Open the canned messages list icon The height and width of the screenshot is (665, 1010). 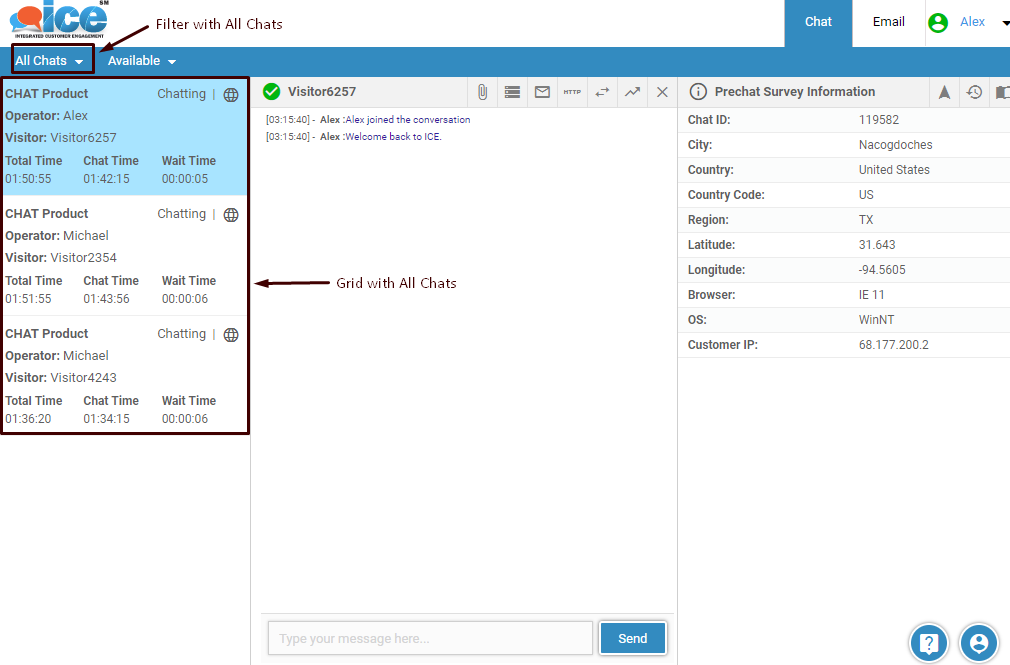coord(512,92)
